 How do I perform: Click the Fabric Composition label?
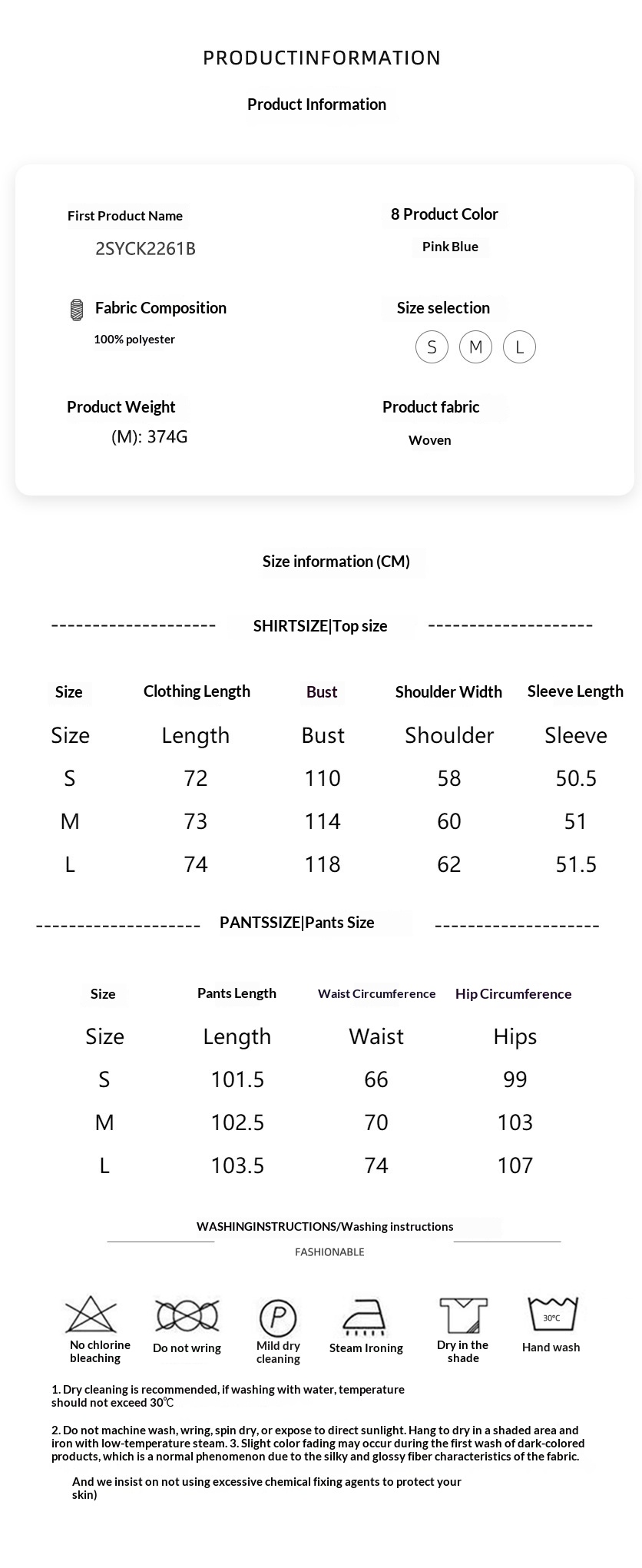160,308
